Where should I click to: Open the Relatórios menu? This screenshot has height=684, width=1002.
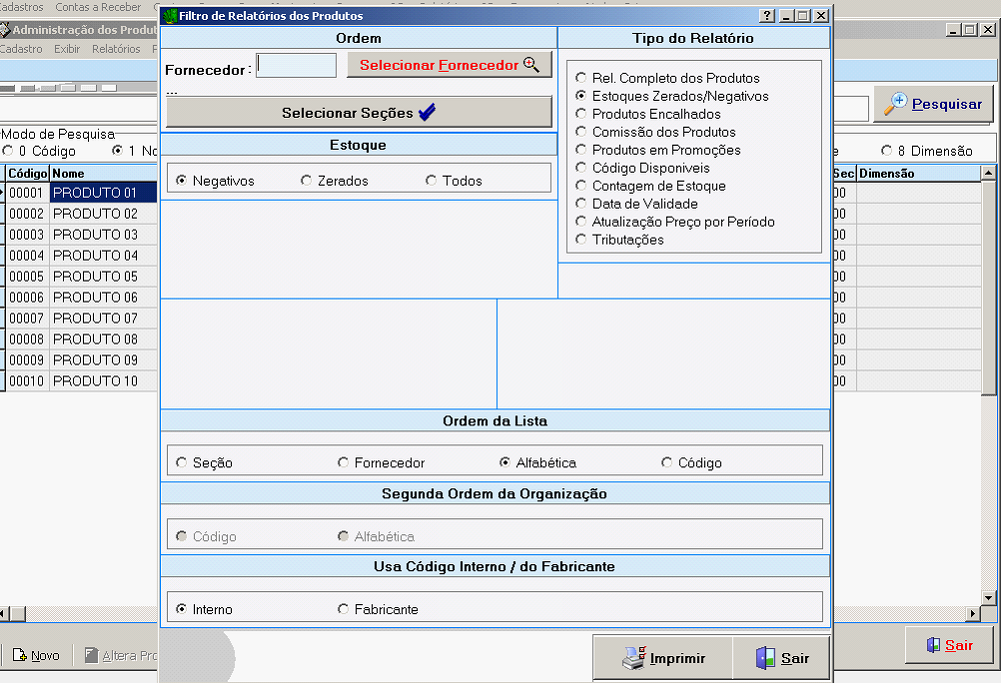116,49
